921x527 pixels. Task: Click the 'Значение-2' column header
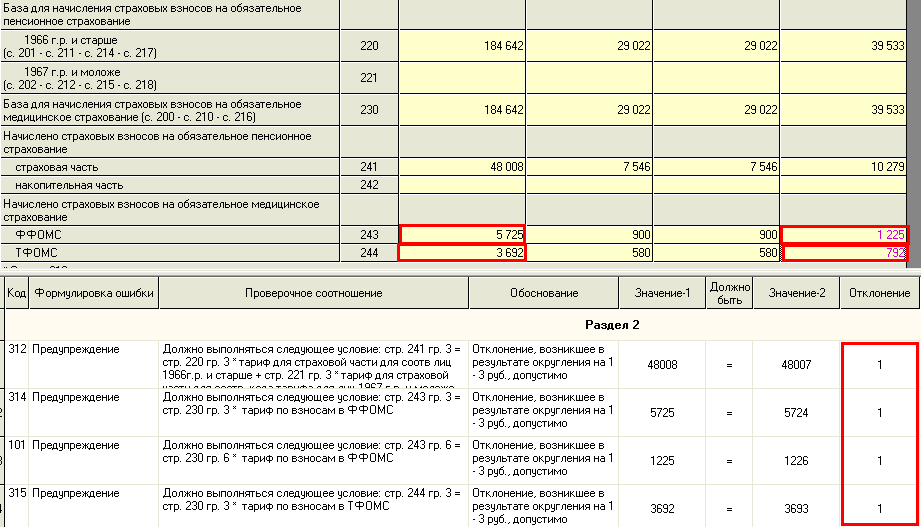(796, 293)
